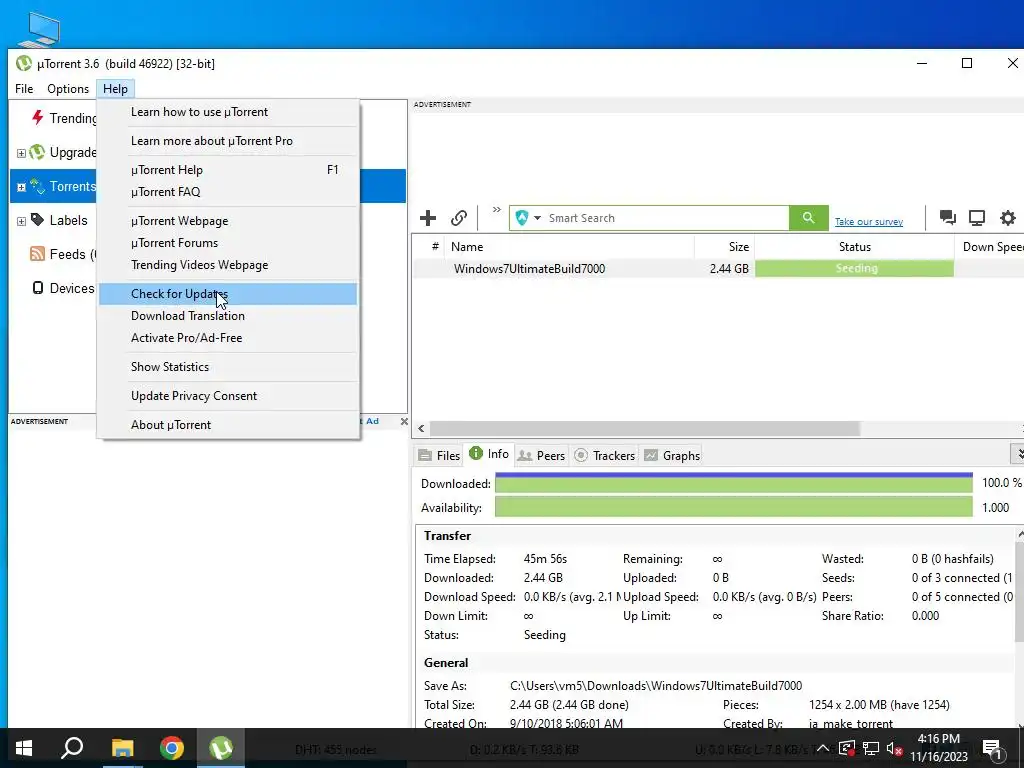
Task: Click the Upgrade µTorrent logo icon
Action: 37,152
